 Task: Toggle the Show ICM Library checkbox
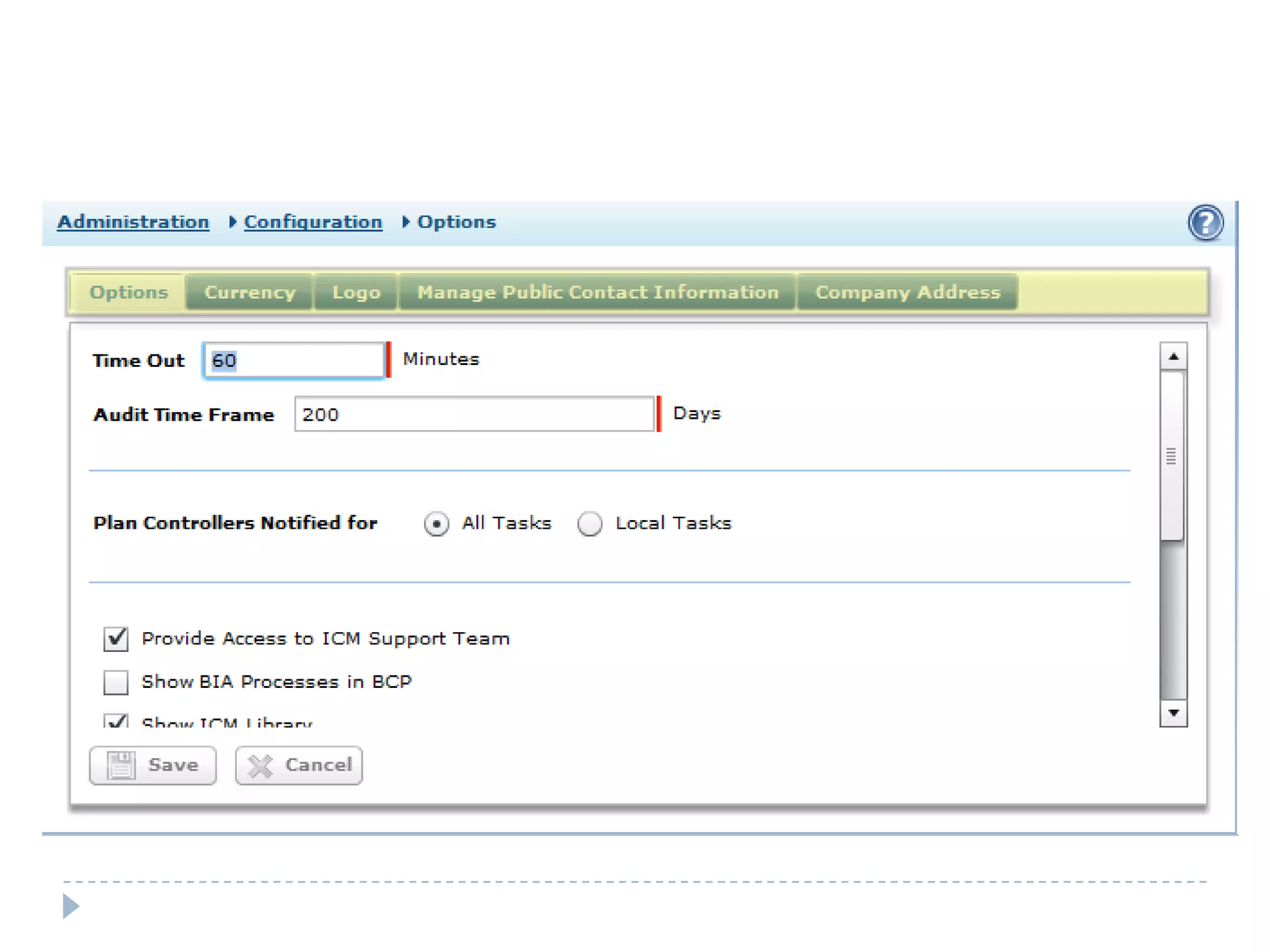116,721
